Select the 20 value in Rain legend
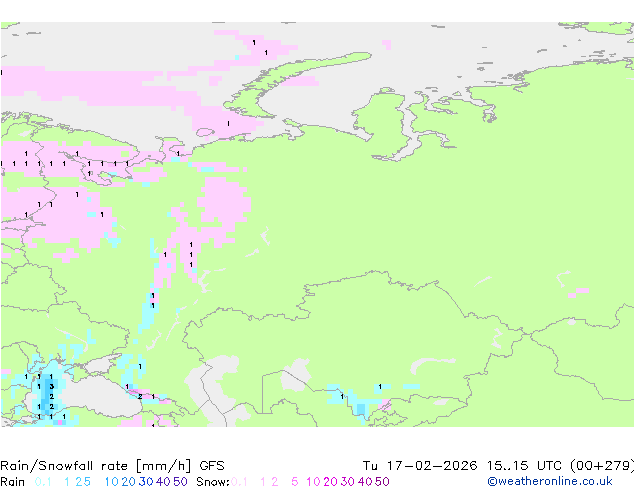Screen dimensions: 634x490 tap(128, 482)
